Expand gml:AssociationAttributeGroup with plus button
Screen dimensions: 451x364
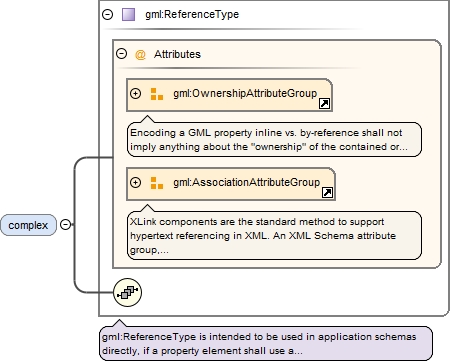pos(135,182)
